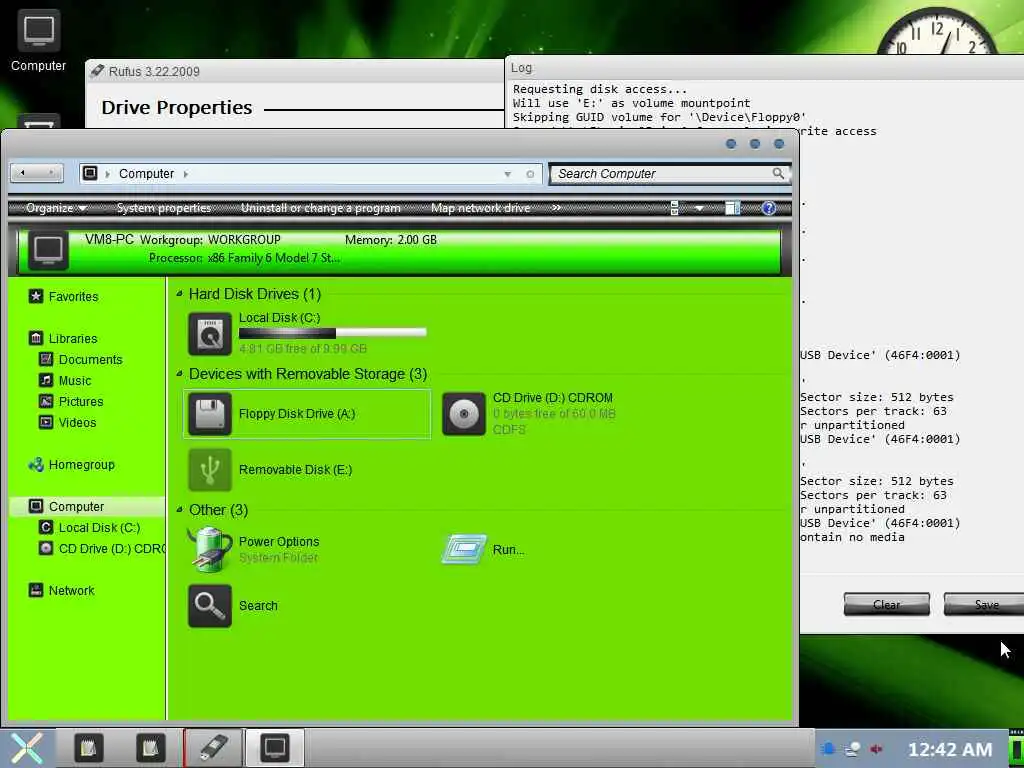Open second notepad taskbar icon

[150, 748]
